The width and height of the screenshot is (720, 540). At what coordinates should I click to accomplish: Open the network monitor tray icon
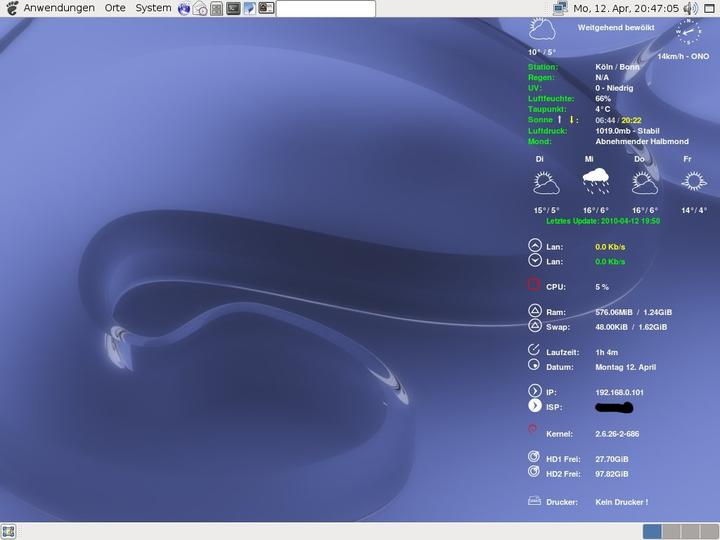560,8
